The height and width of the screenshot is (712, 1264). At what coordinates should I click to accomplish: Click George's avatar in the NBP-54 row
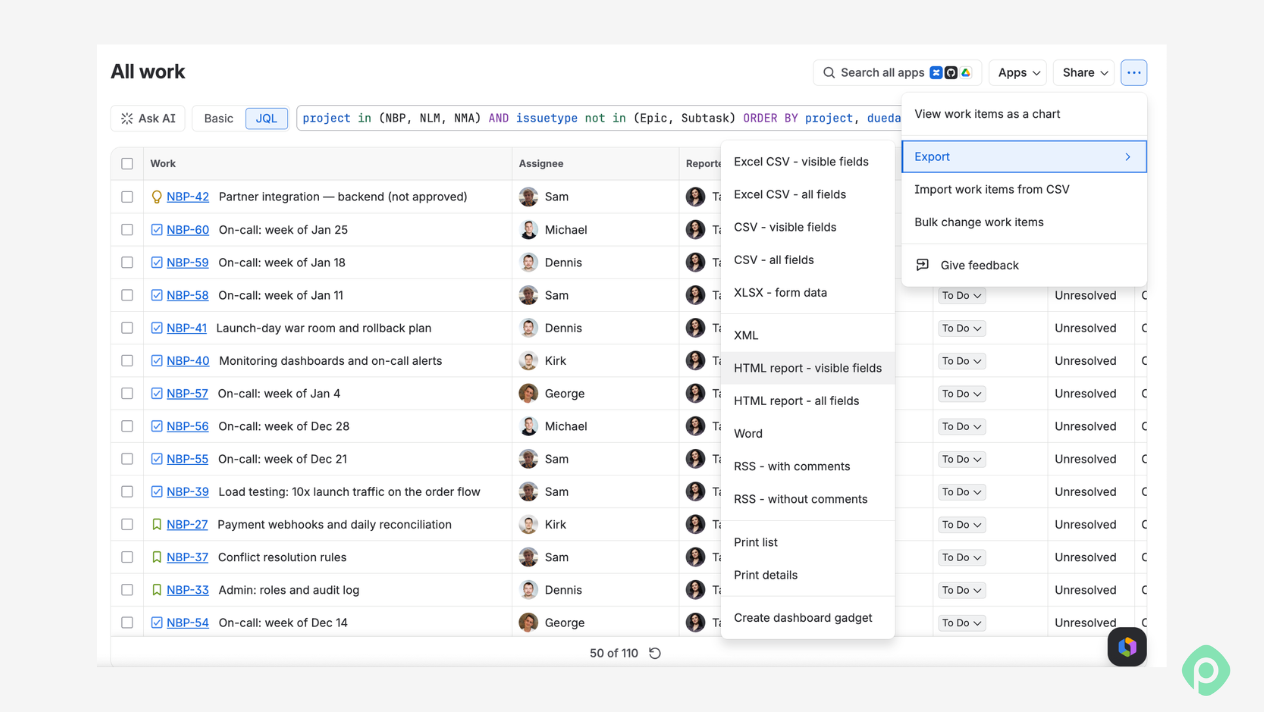[528, 622]
